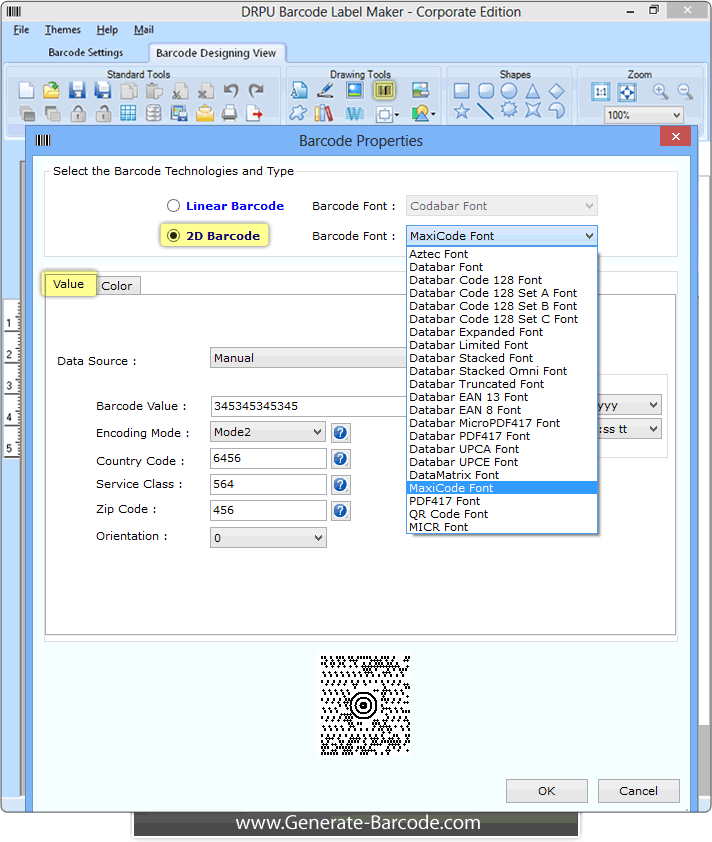712x842 pixels.
Task: Expand the Orientation dropdown
Action: click(x=268, y=538)
